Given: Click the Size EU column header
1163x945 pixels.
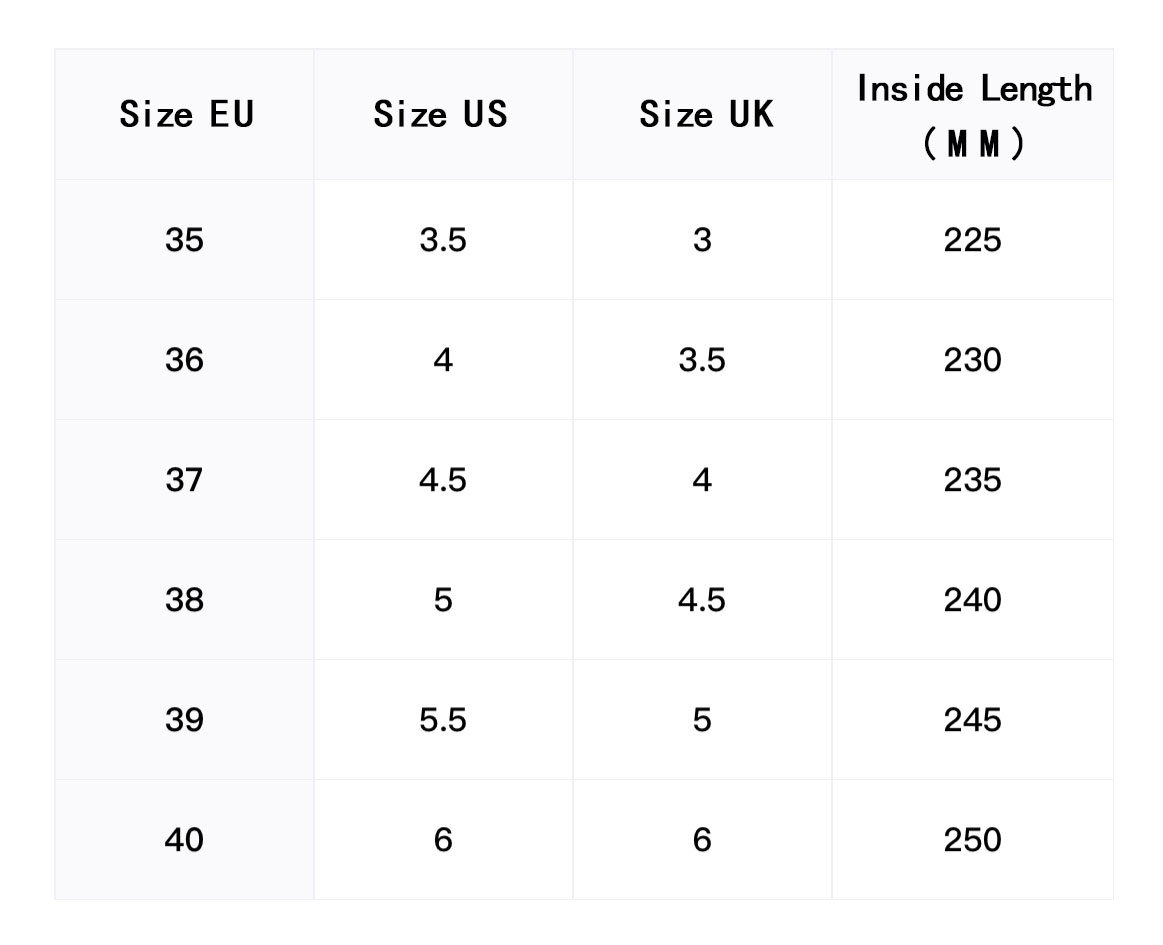Looking at the screenshot, I should point(186,114).
